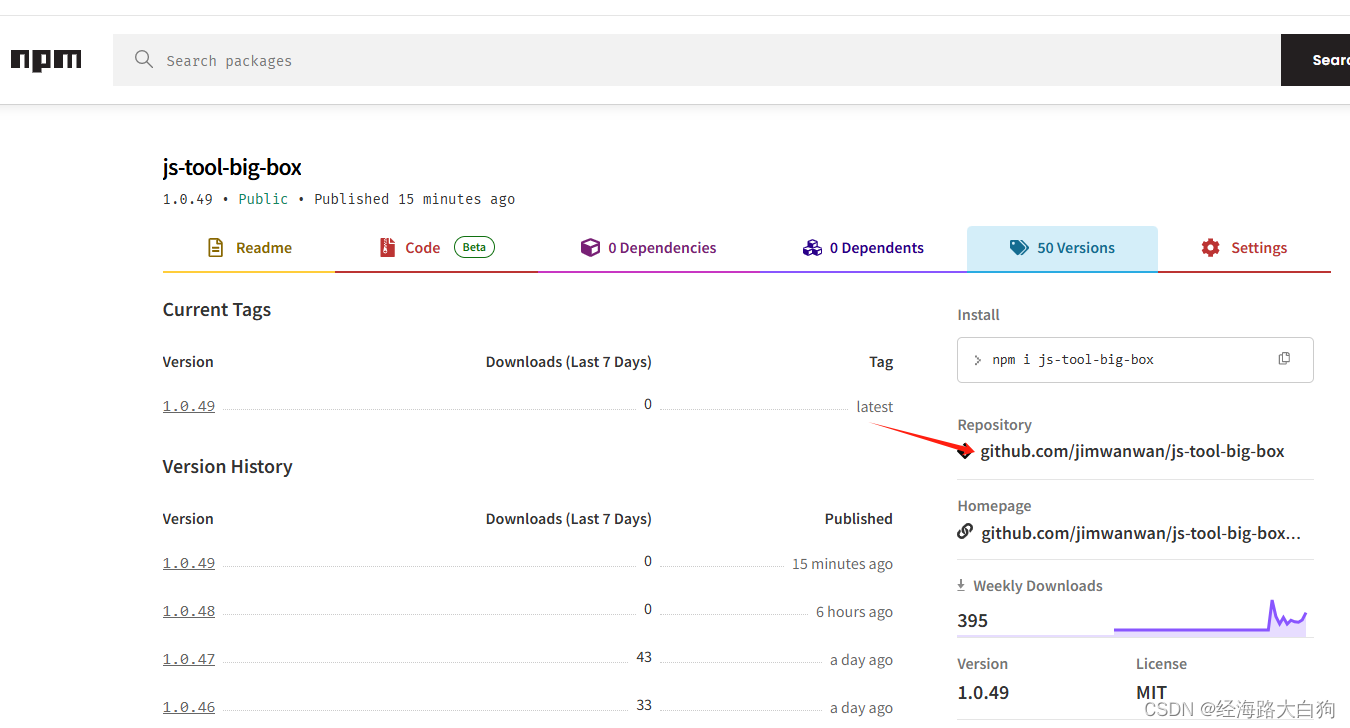Click the Homepage chain link icon
Image resolution: width=1350 pixels, height=728 pixels.
point(965,532)
